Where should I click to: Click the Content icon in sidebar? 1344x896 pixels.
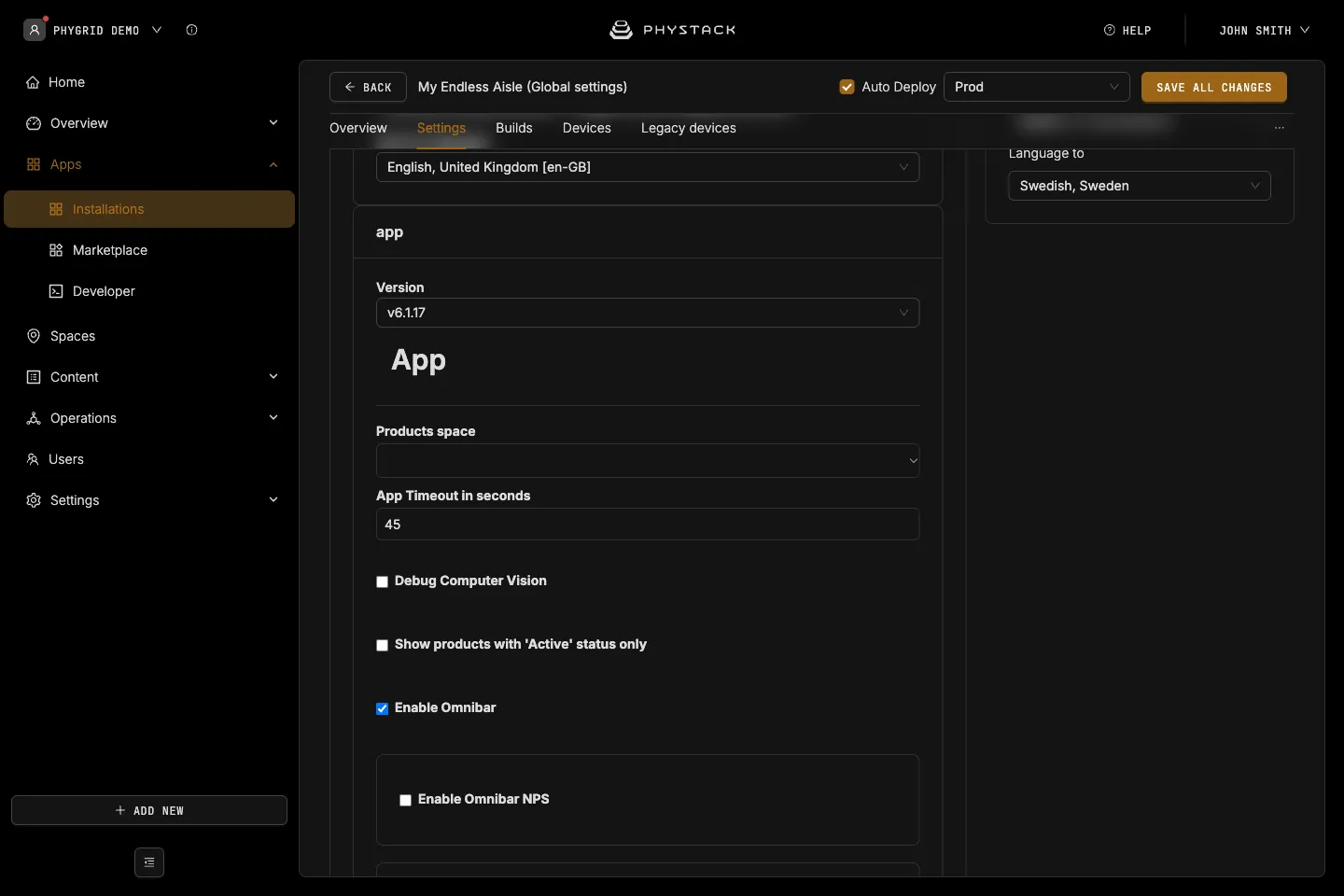point(34,377)
